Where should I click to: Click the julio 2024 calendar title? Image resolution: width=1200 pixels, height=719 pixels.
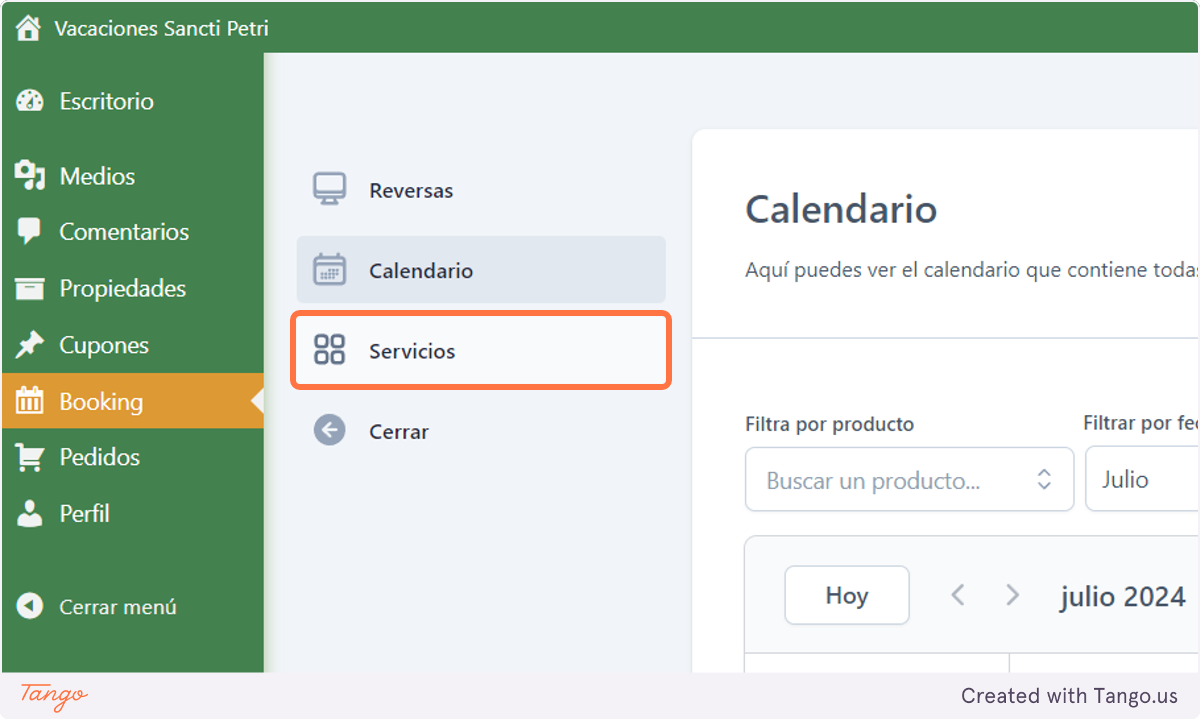point(1123,597)
